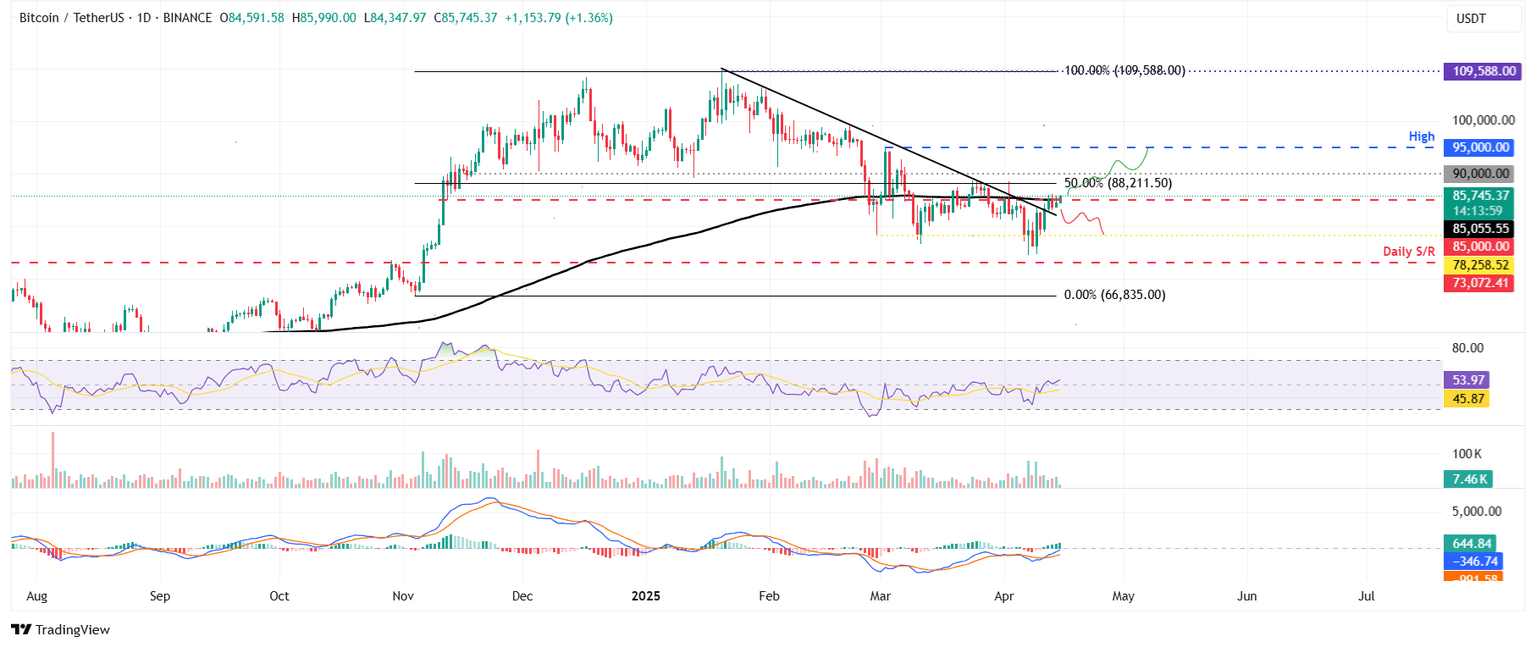This screenshot has height=648, width=1536.
Task: Click the yellow 78,258.52 price label
Action: point(1480,266)
